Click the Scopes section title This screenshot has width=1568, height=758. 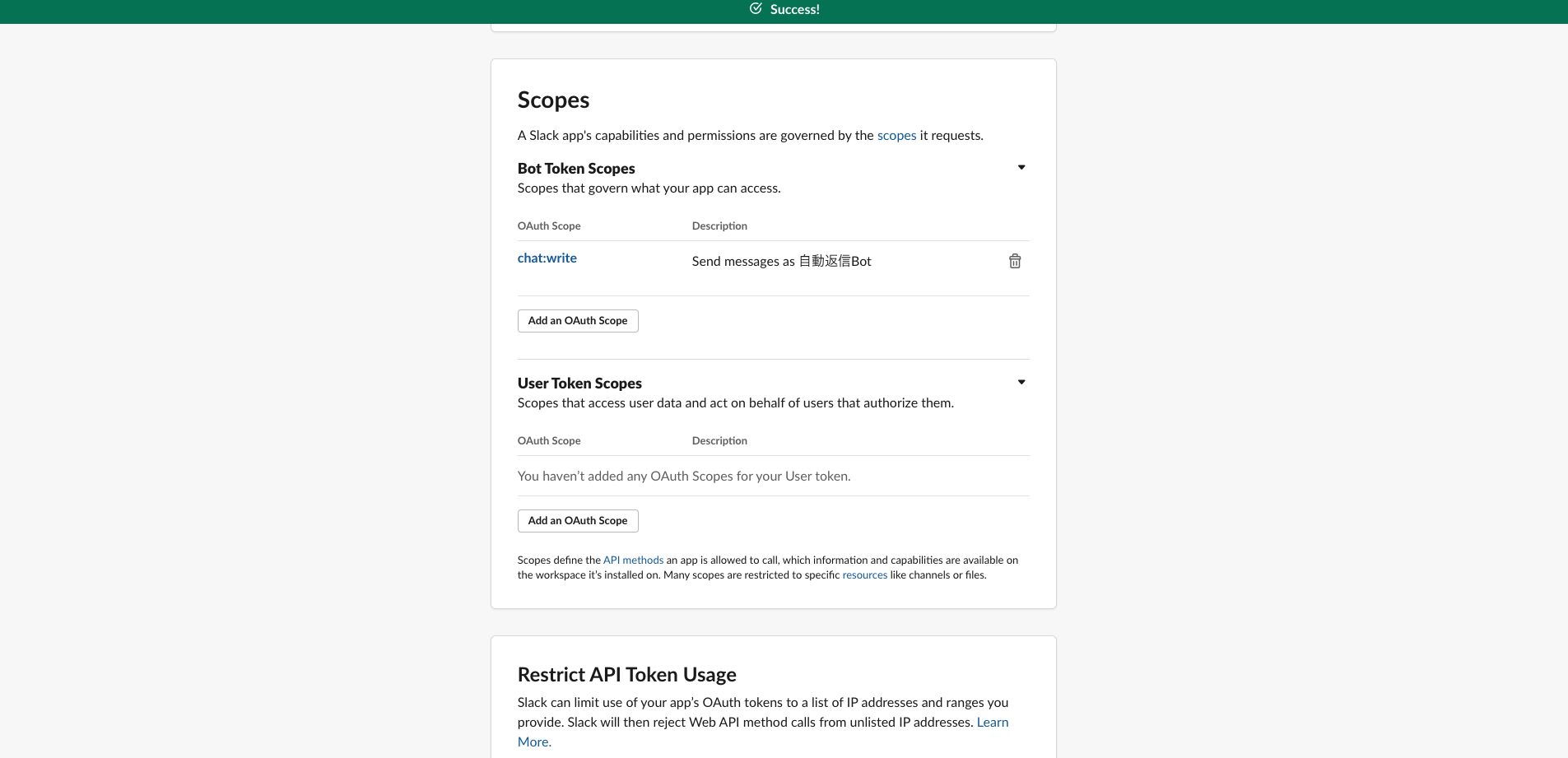coord(552,100)
